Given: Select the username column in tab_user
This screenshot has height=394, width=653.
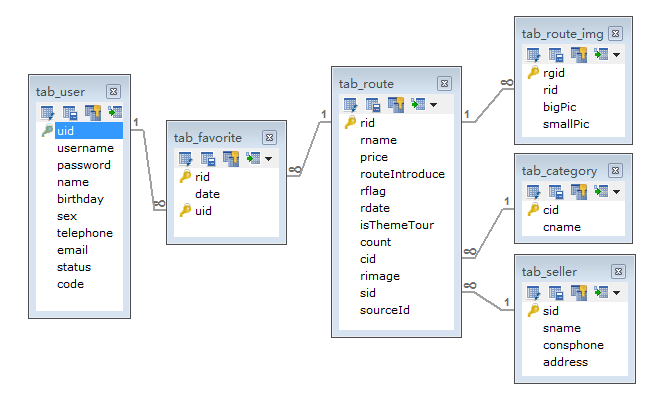Looking at the screenshot, I should [x=85, y=148].
